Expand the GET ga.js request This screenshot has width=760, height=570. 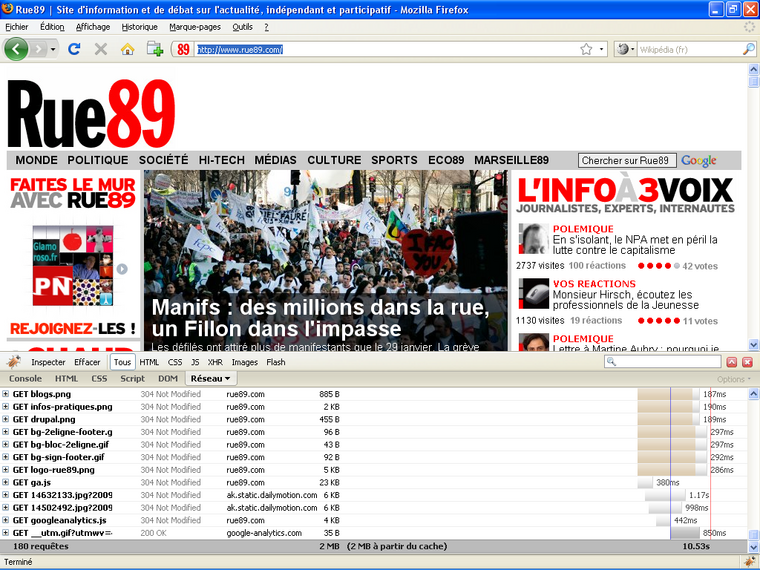(x=6, y=482)
